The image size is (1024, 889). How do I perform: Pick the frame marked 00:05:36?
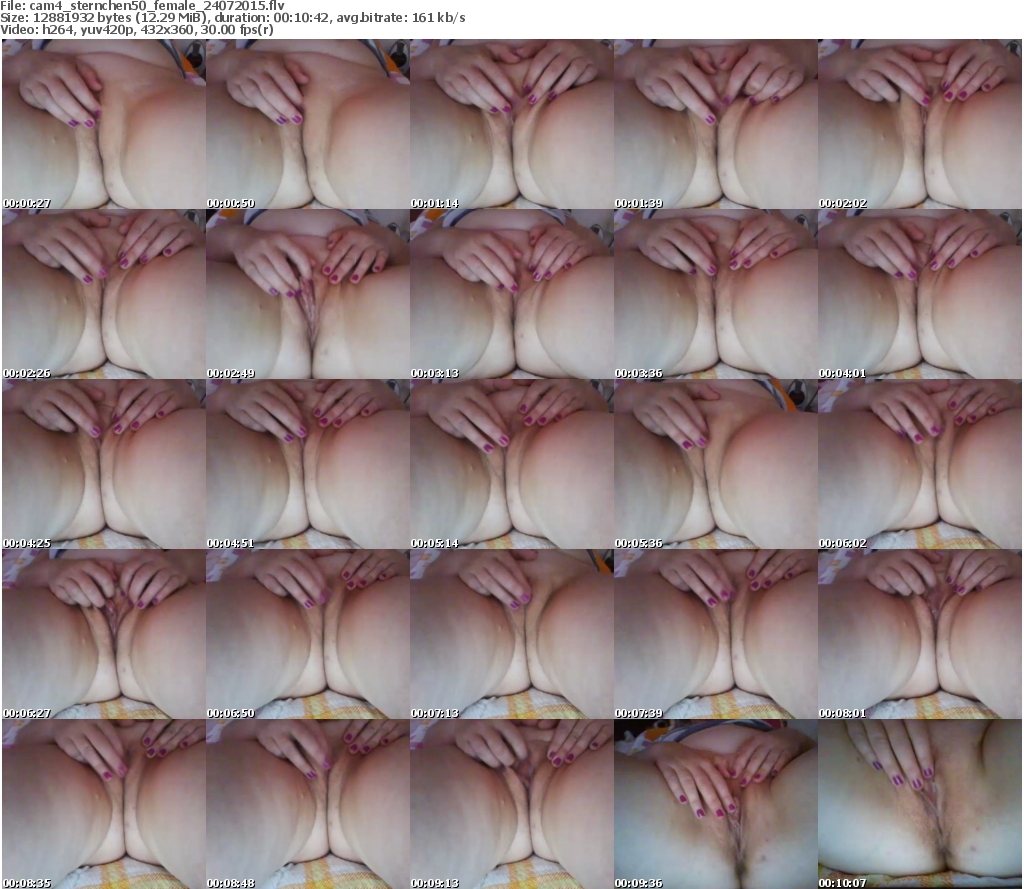(714, 464)
